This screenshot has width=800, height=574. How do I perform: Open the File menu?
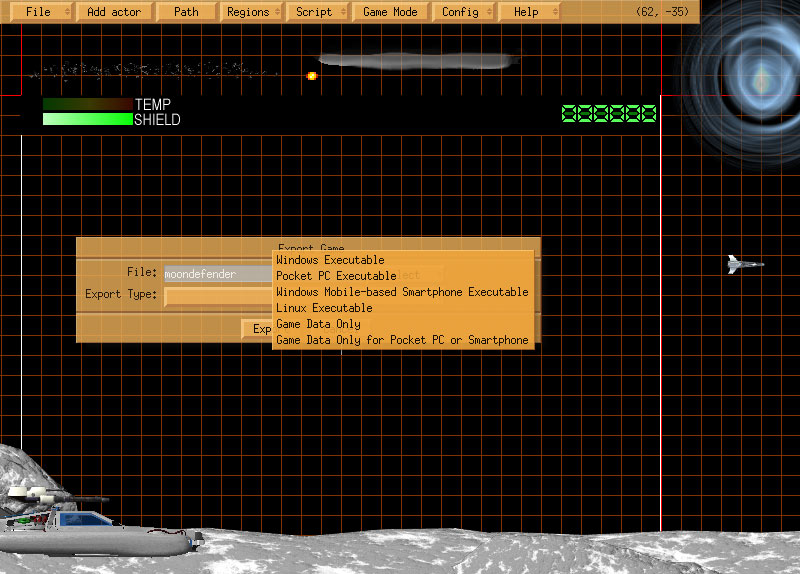[x=40, y=12]
